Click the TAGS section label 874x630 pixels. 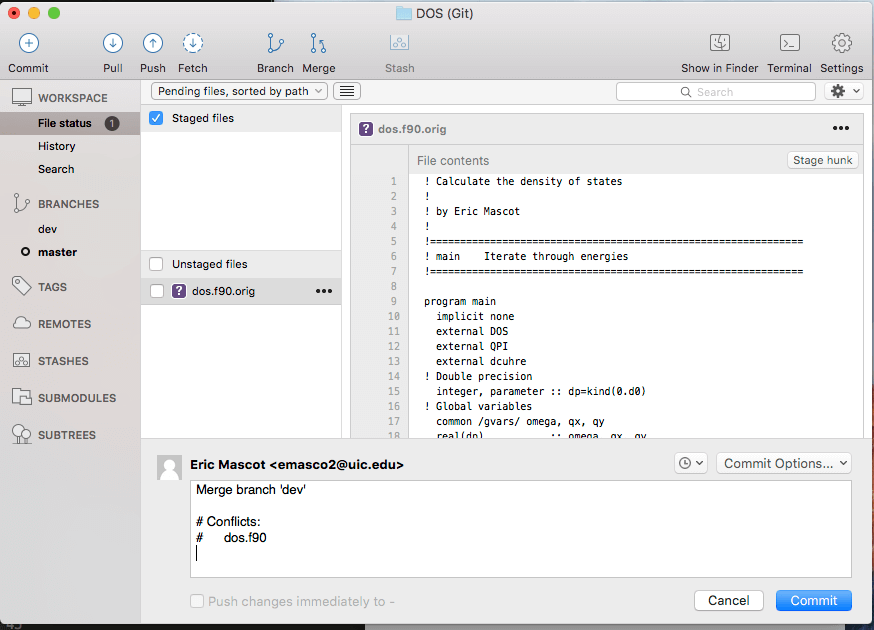click(x=52, y=287)
